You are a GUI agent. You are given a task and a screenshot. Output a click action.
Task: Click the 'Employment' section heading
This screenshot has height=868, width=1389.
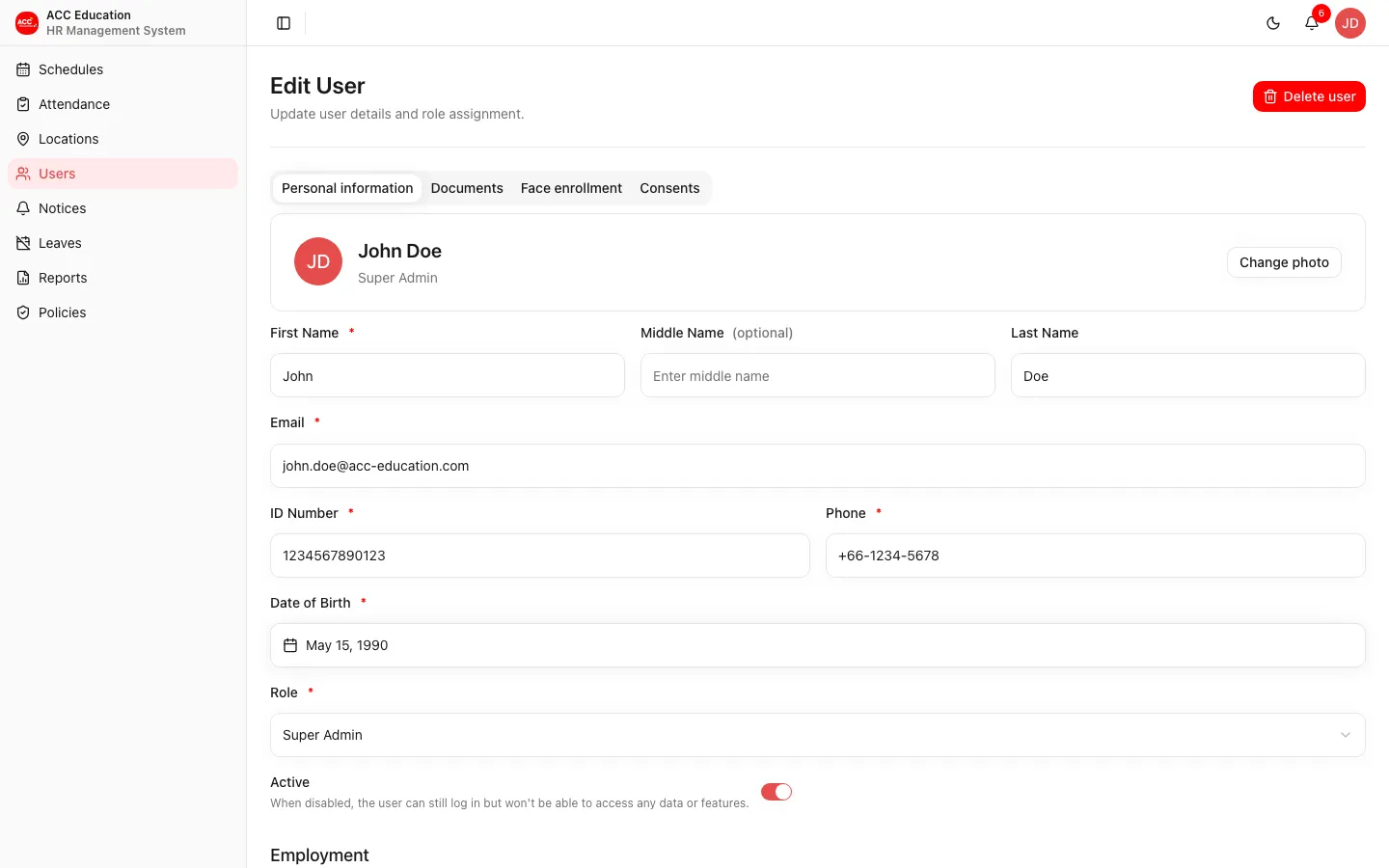(x=319, y=855)
